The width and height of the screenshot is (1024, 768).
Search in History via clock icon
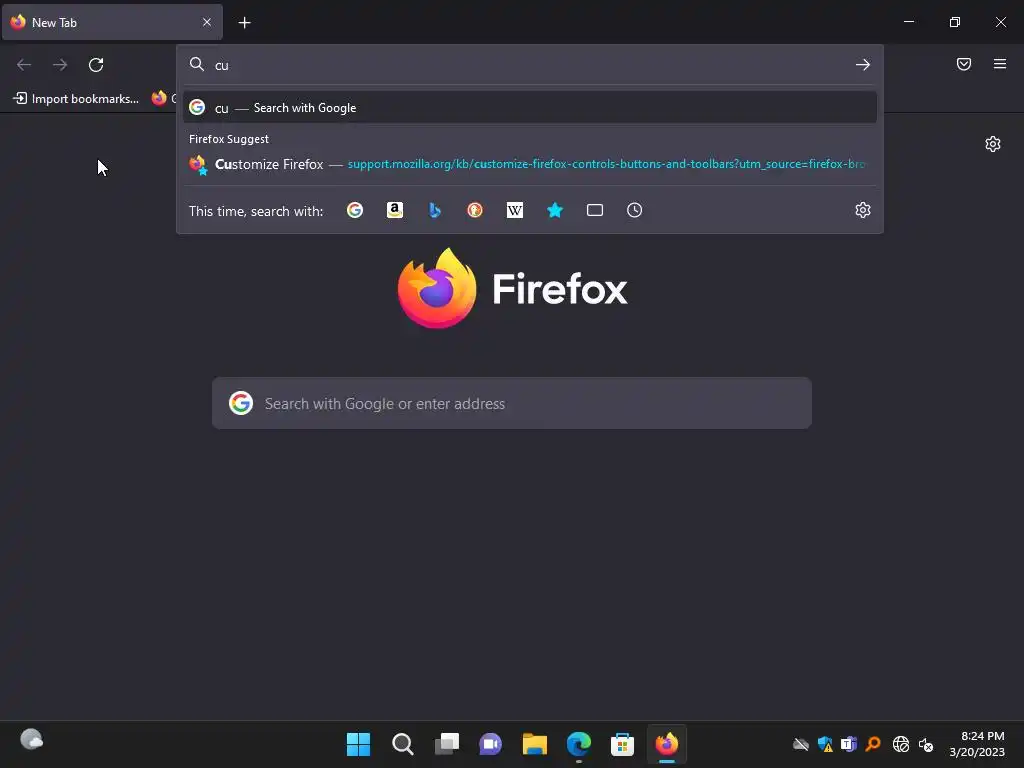(635, 210)
